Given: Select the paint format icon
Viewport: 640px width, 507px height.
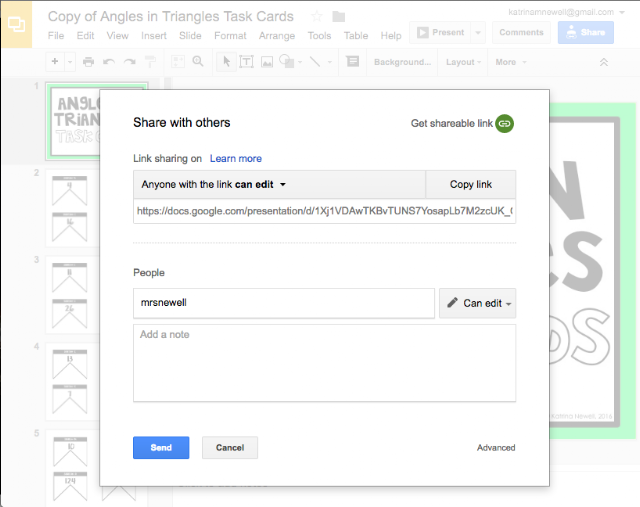Looking at the screenshot, I should pos(150,62).
